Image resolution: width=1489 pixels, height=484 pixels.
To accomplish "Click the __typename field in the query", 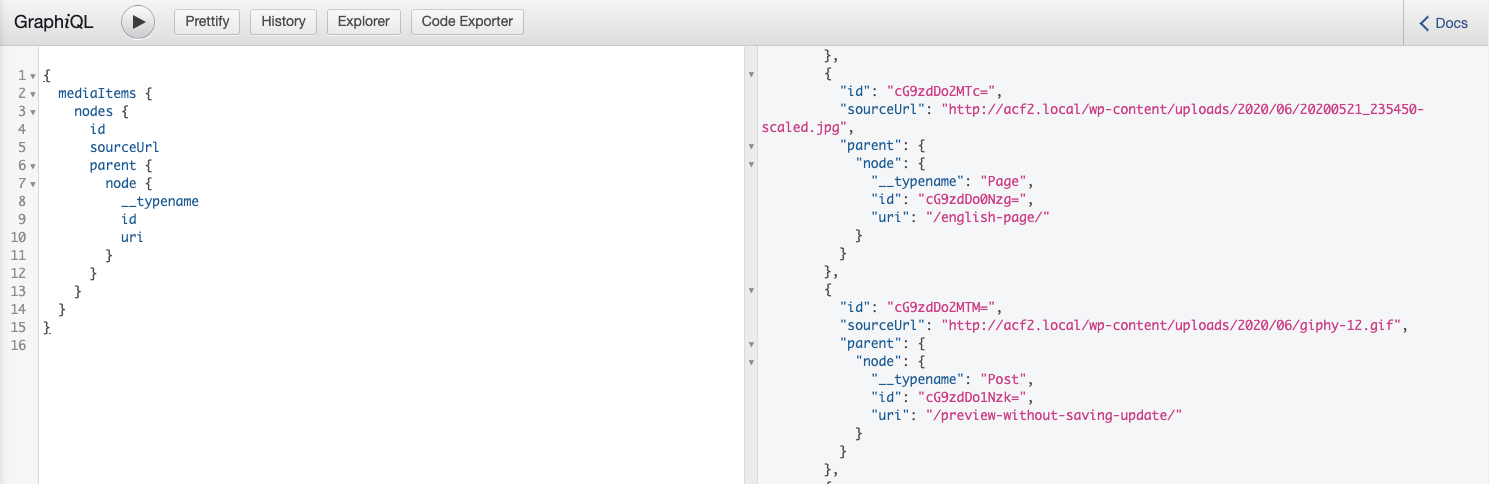I will [x=160, y=201].
